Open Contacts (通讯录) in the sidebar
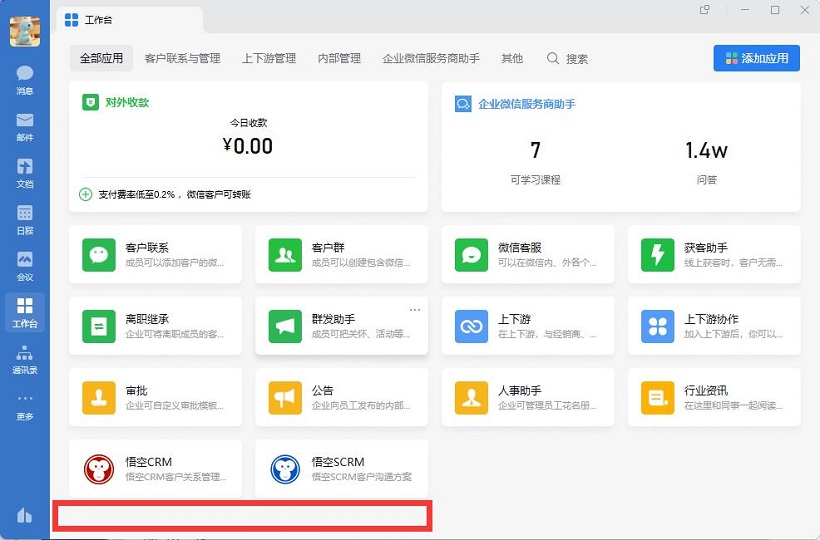Screen dimensions: 820x540 [x=25, y=358]
